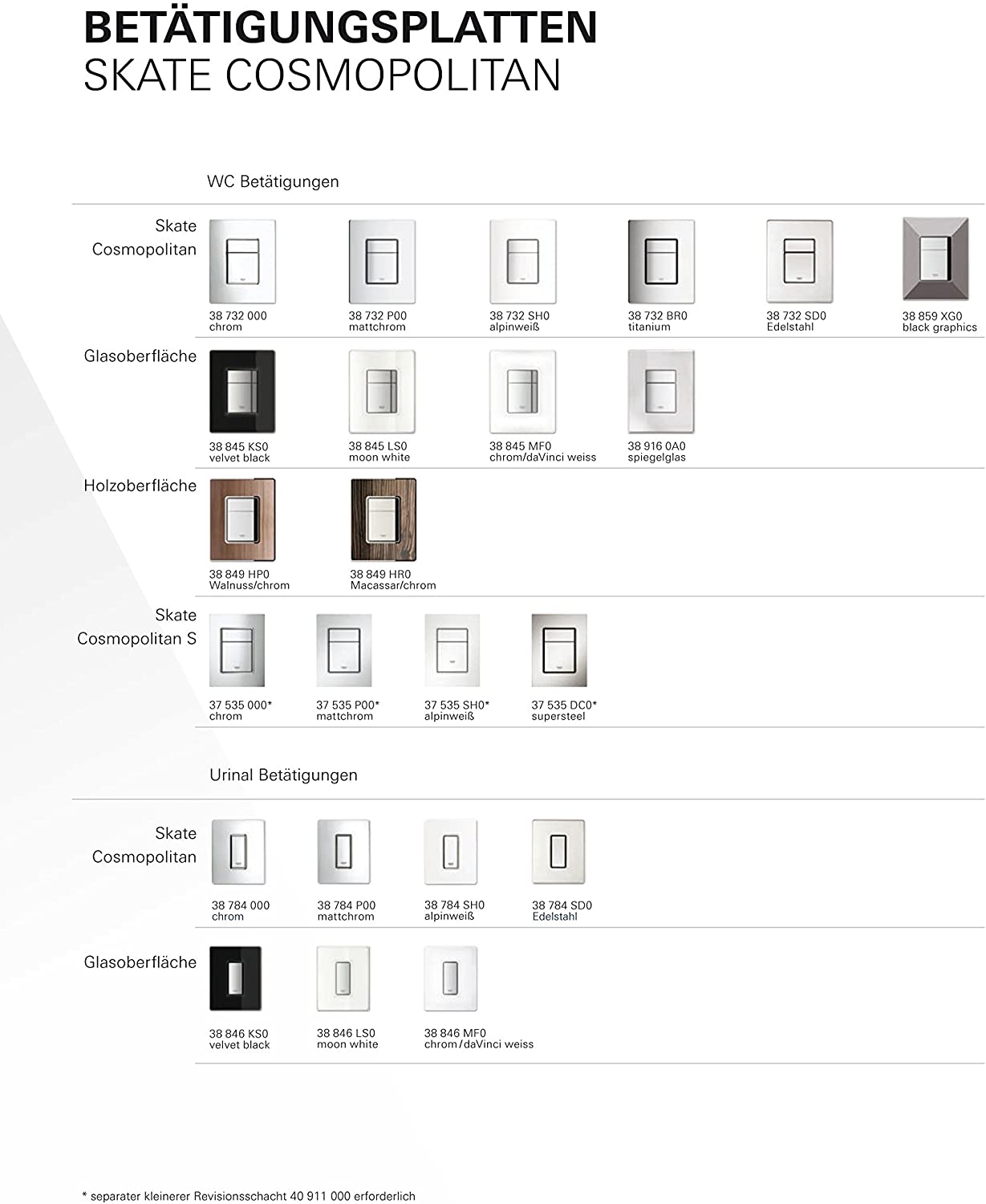Select the Walnuss/chrom wood plate image
This screenshot has height=1204, width=986.
click(x=242, y=520)
